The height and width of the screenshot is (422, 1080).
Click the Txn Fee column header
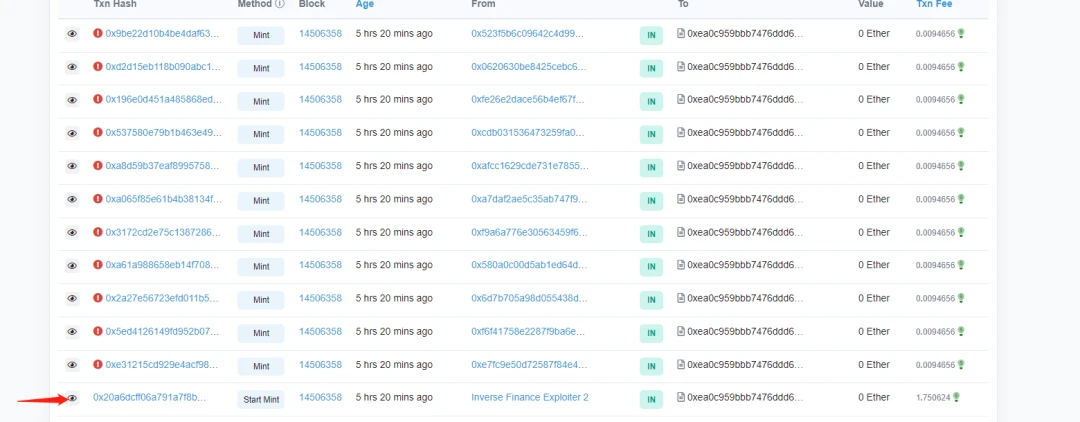click(933, 3)
